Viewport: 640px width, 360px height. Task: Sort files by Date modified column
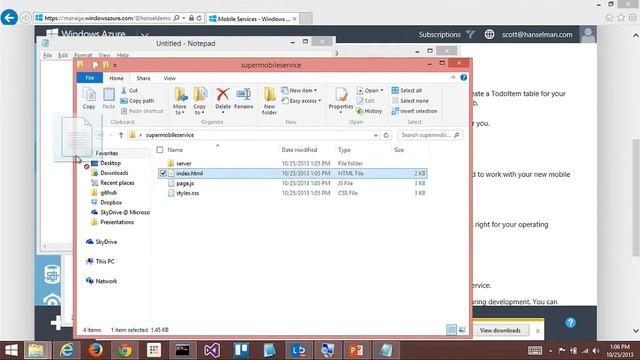point(299,150)
